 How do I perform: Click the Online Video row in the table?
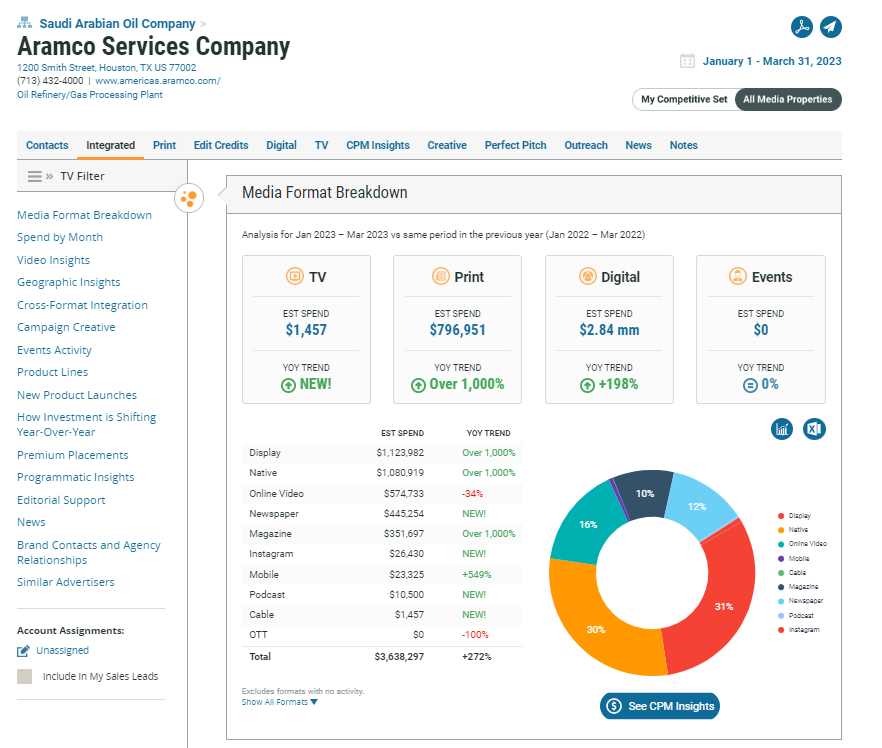coord(382,493)
